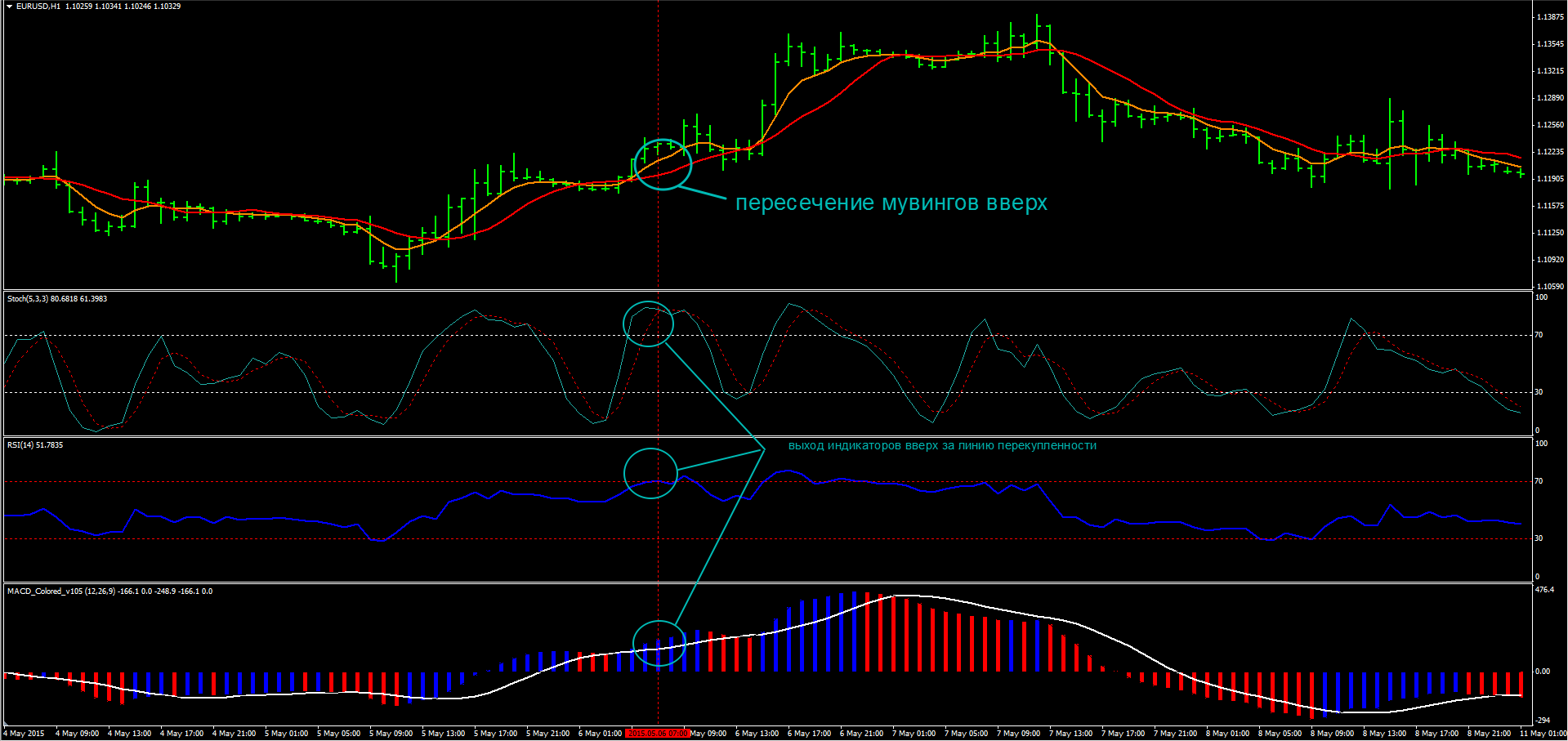Select the circle on the MACD histogram
This screenshot has width=1568, height=741.
pyautogui.click(x=658, y=645)
